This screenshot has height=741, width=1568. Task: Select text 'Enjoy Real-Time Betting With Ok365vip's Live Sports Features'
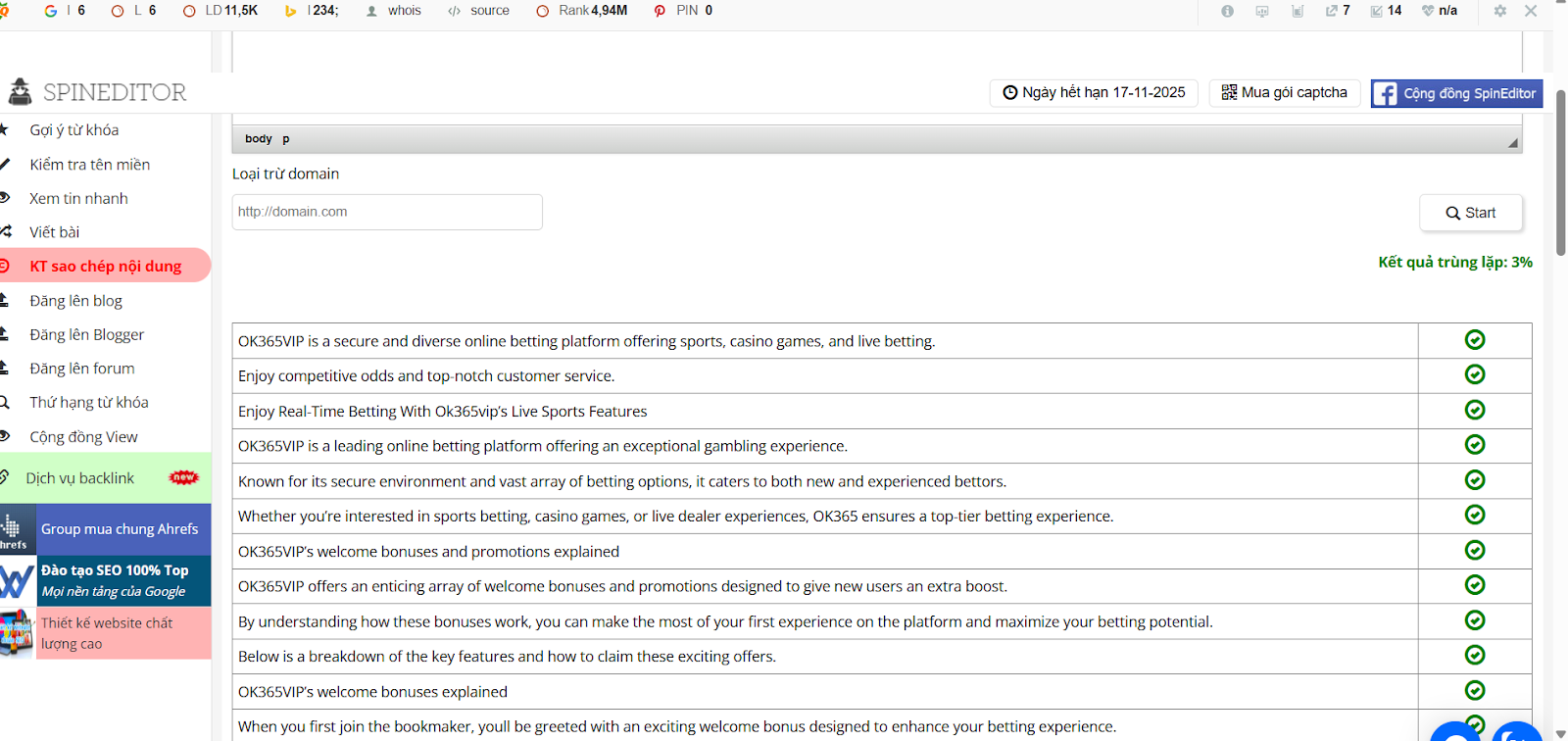[443, 412]
